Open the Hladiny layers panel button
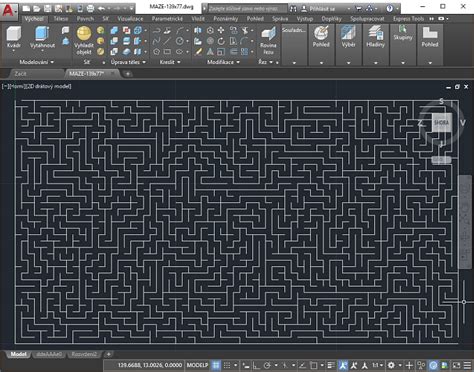This screenshot has height=372, width=474. [x=375, y=37]
